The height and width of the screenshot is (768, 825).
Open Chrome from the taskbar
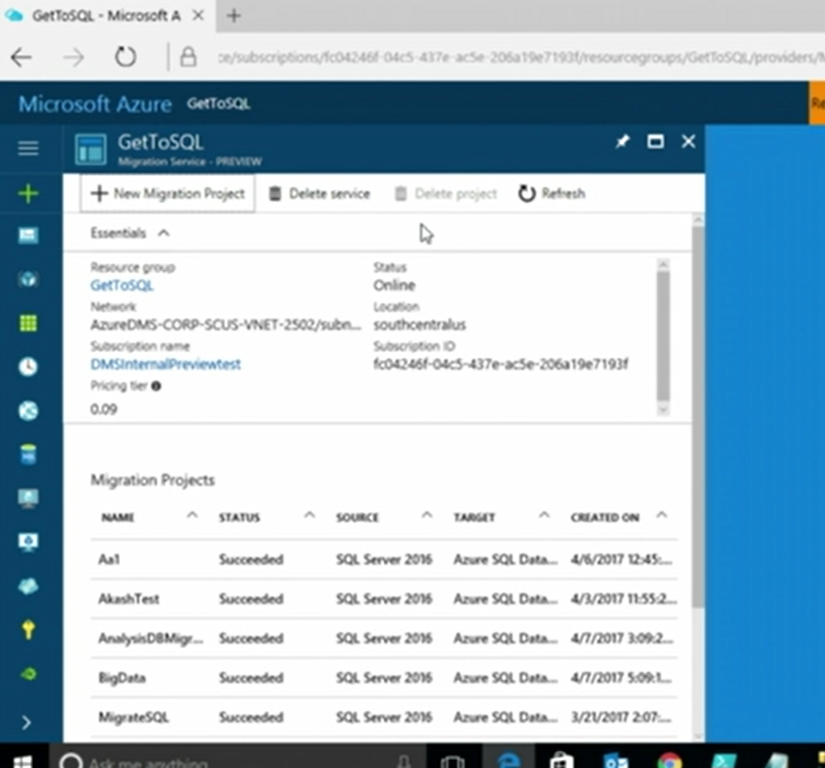670,761
